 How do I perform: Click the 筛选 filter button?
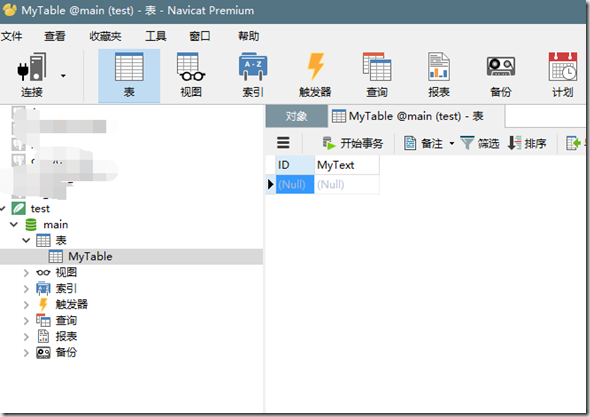pyautogui.click(x=480, y=143)
